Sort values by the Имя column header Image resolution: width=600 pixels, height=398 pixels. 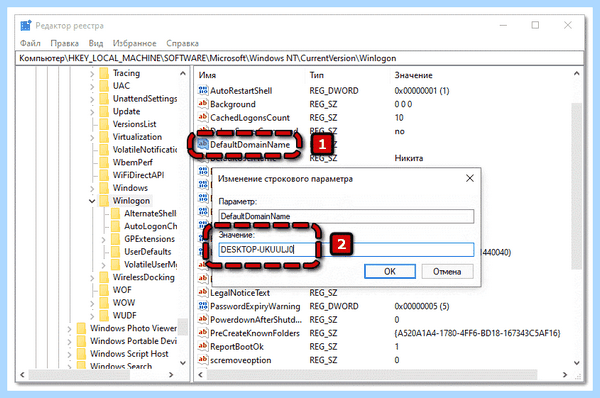point(207,75)
